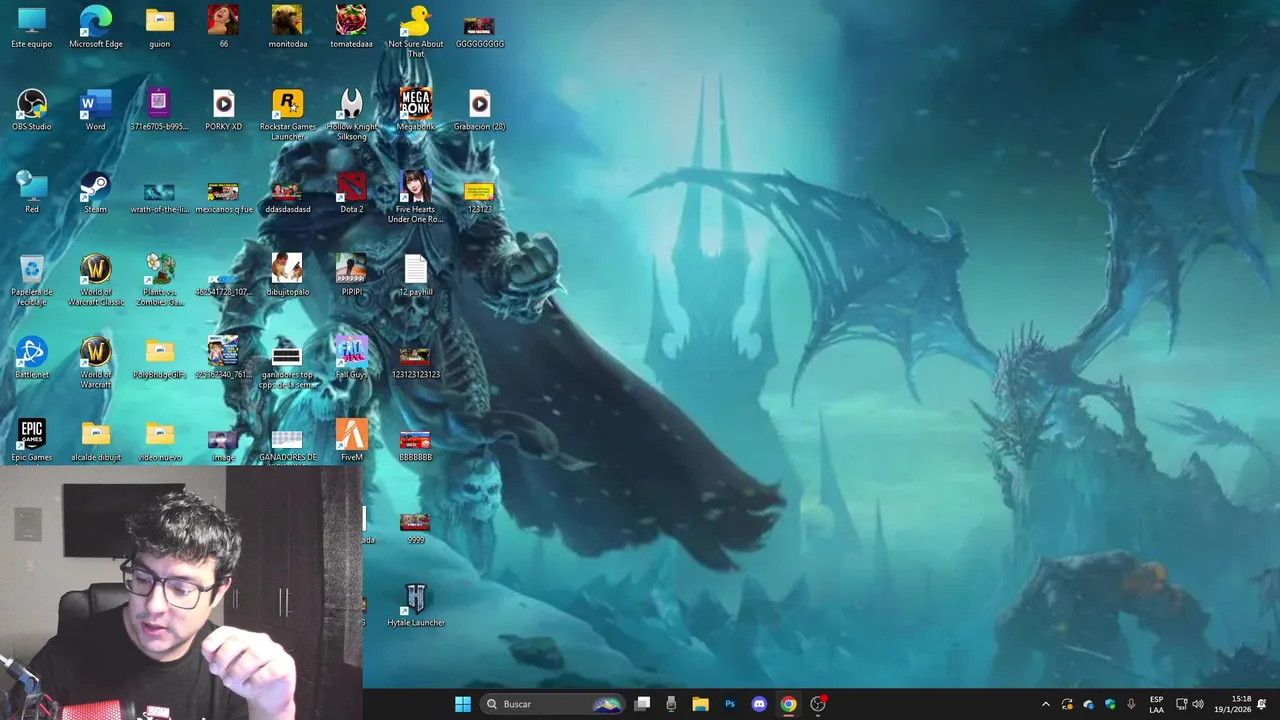
Task: Click the Buscar taskbar search box
Action: coord(553,704)
